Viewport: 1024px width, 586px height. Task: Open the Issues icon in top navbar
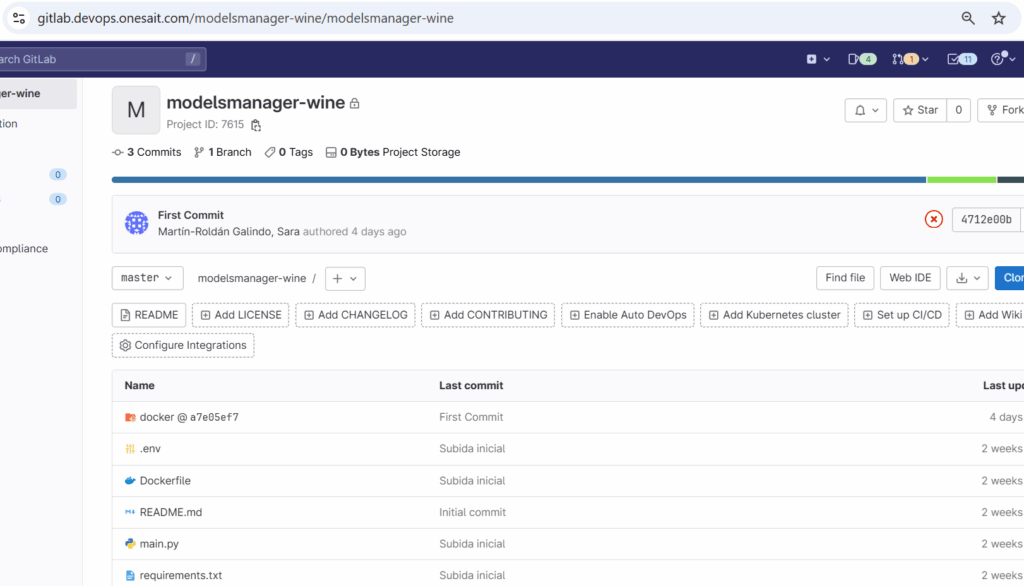861,59
